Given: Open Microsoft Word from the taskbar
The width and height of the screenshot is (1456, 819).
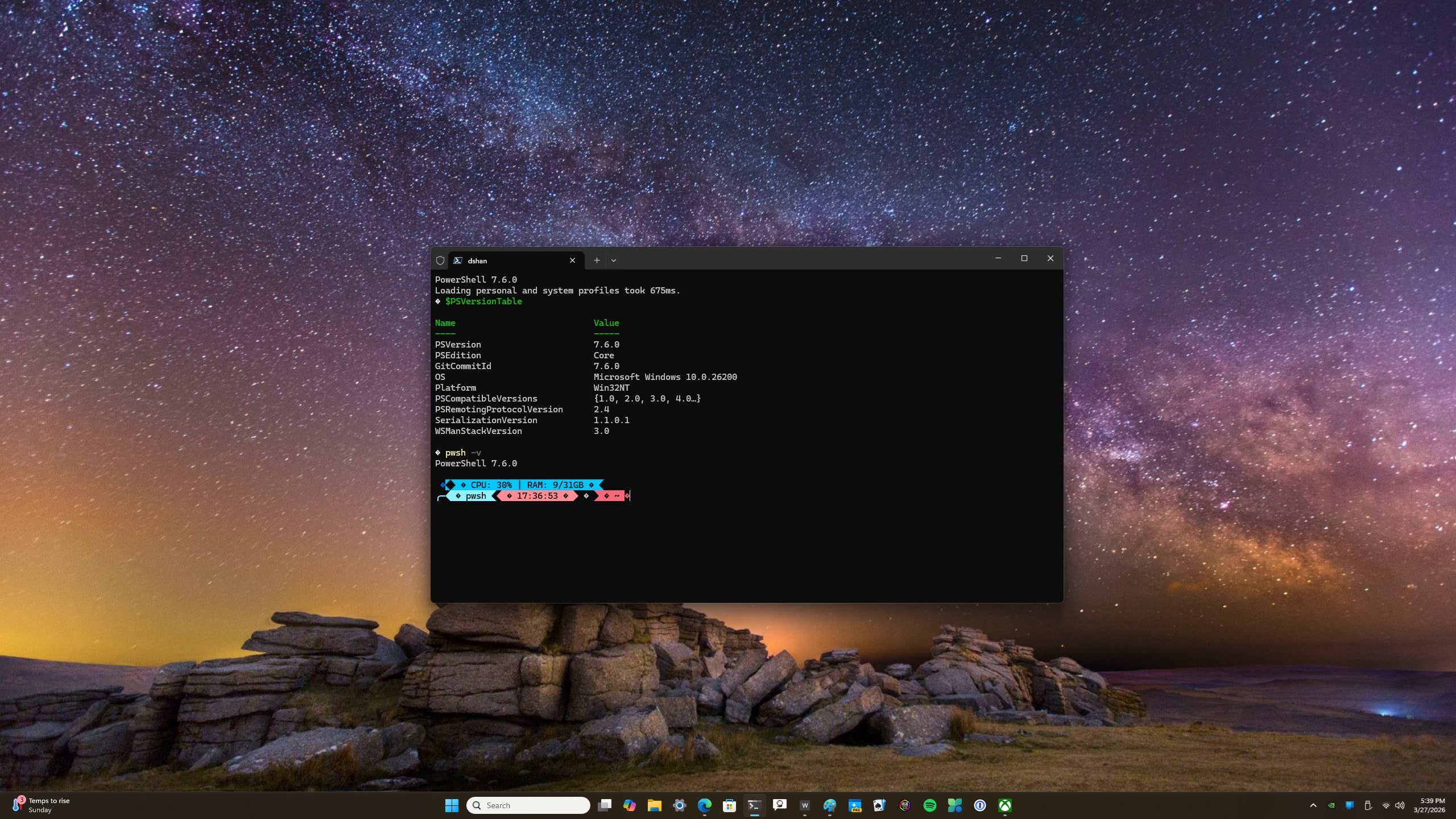Looking at the screenshot, I should click(x=805, y=805).
